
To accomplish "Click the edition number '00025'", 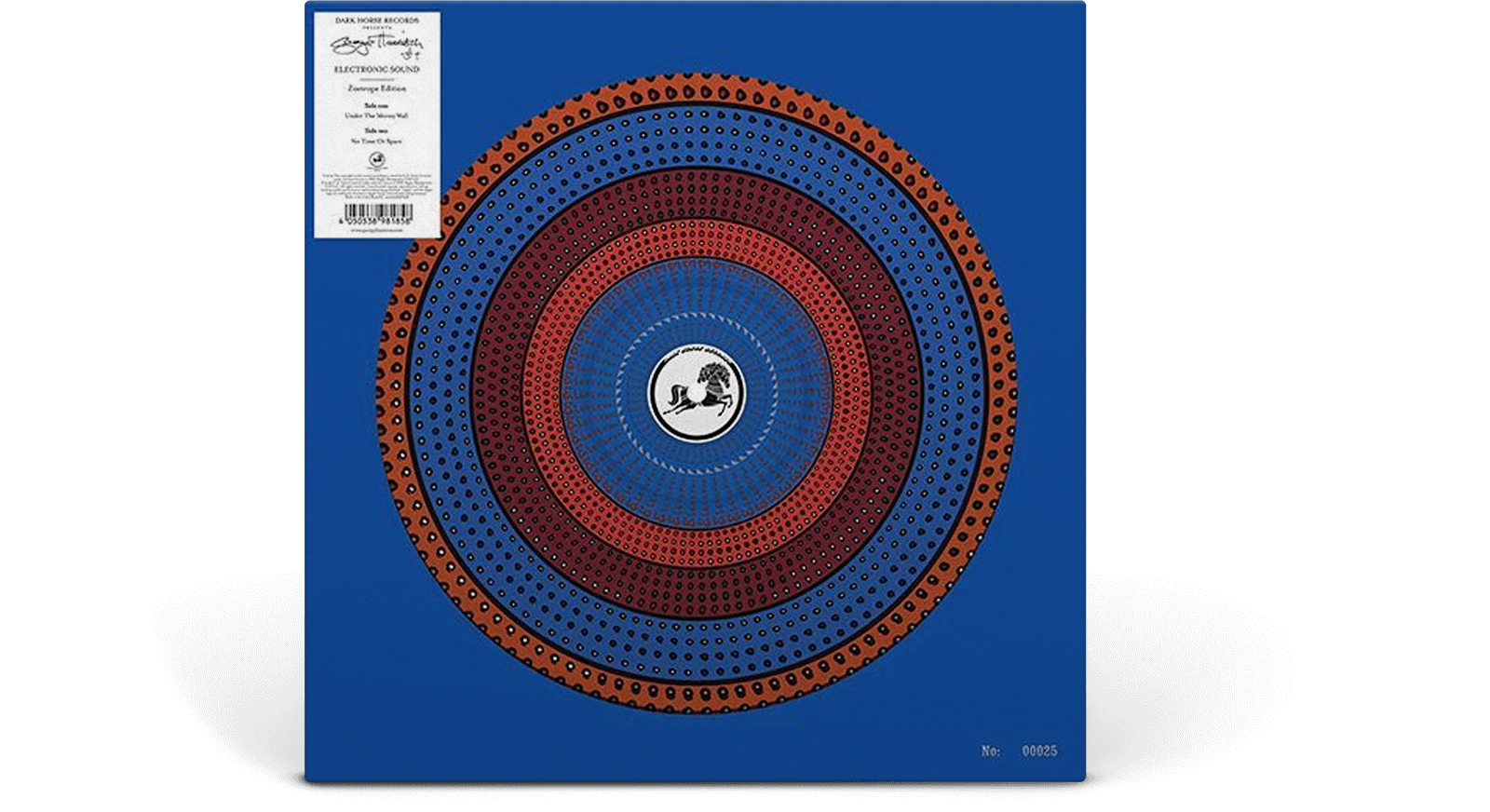I will coord(1039,751).
